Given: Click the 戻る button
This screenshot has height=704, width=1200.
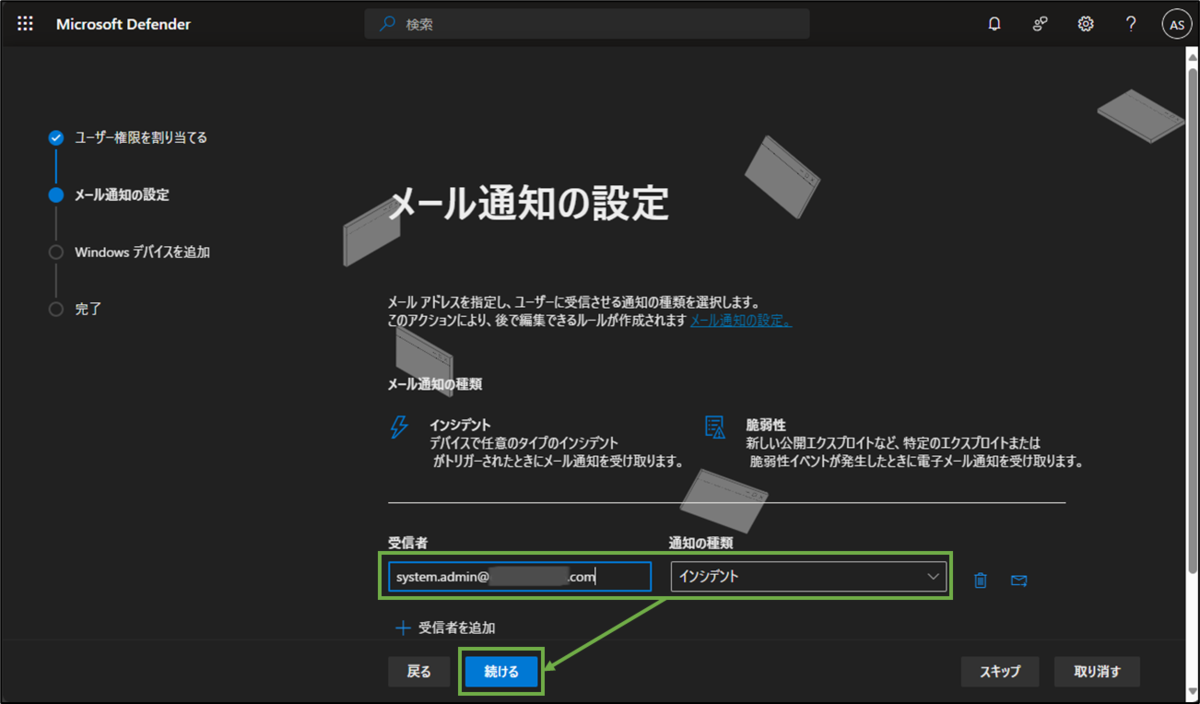Looking at the screenshot, I should pos(419,672).
